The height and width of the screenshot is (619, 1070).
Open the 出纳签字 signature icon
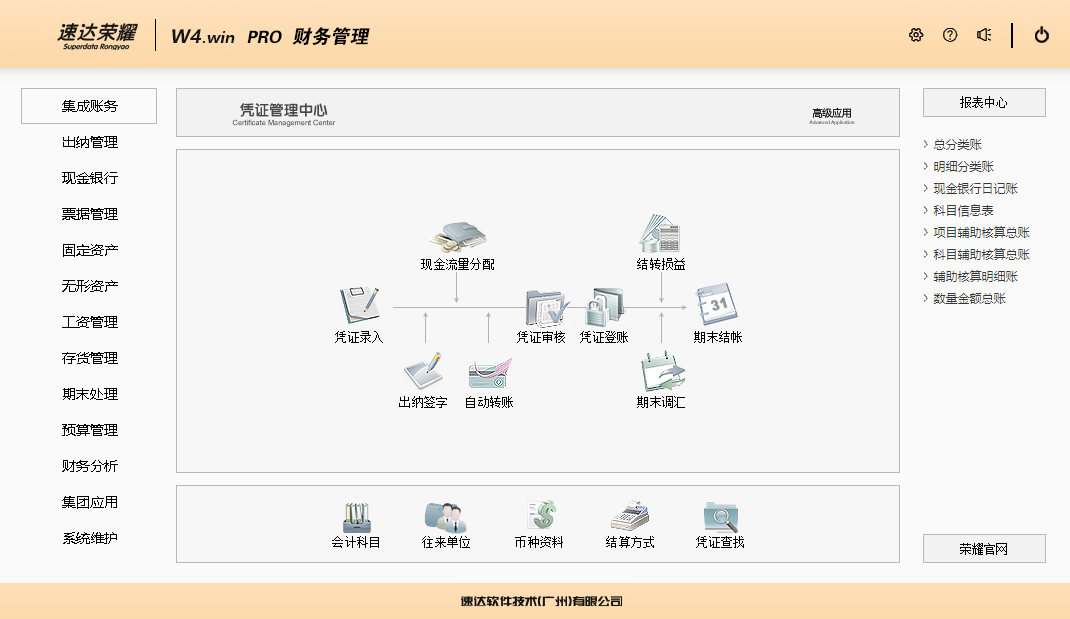click(423, 373)
